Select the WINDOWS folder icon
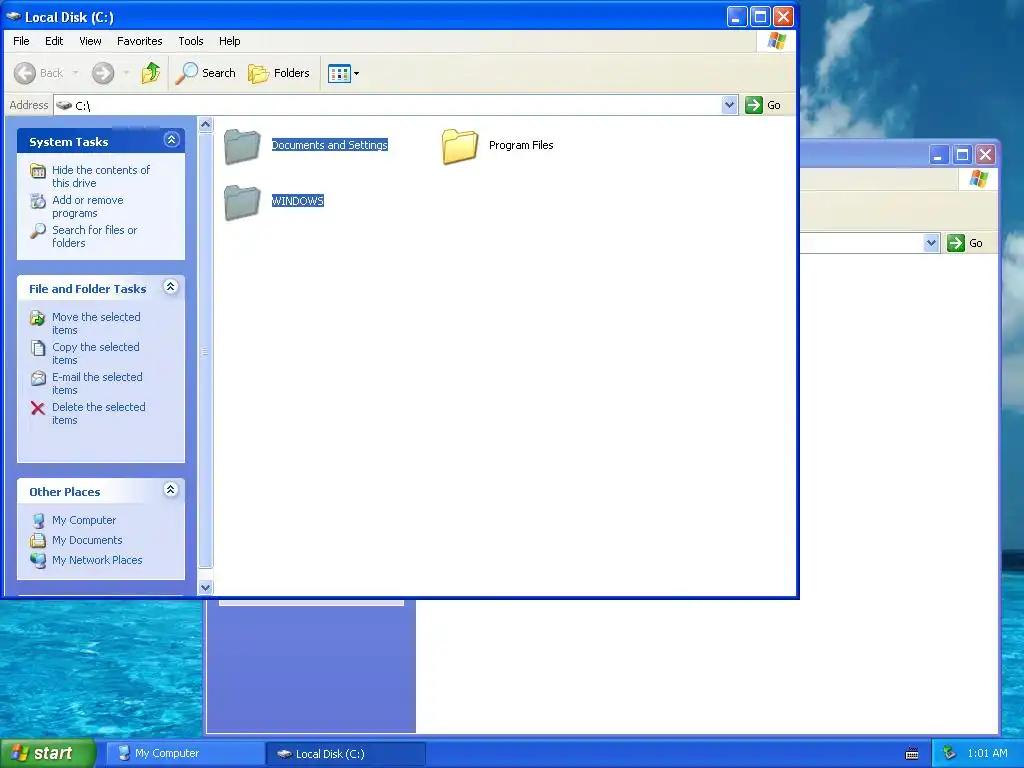Screen dimensions: 1024x768 pyautogui.click(x=242, y=202)
